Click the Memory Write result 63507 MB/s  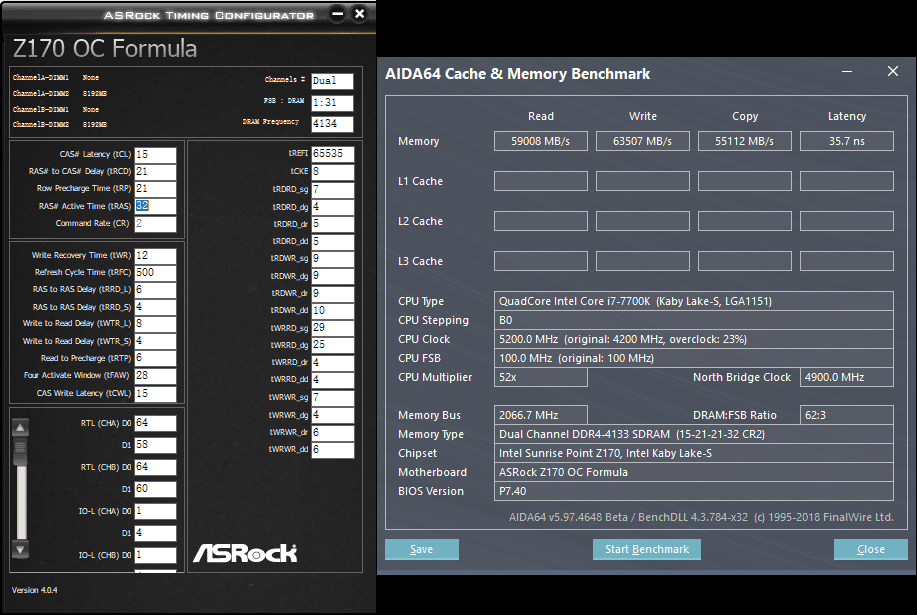pyautogui.click(x=643, y=141)
